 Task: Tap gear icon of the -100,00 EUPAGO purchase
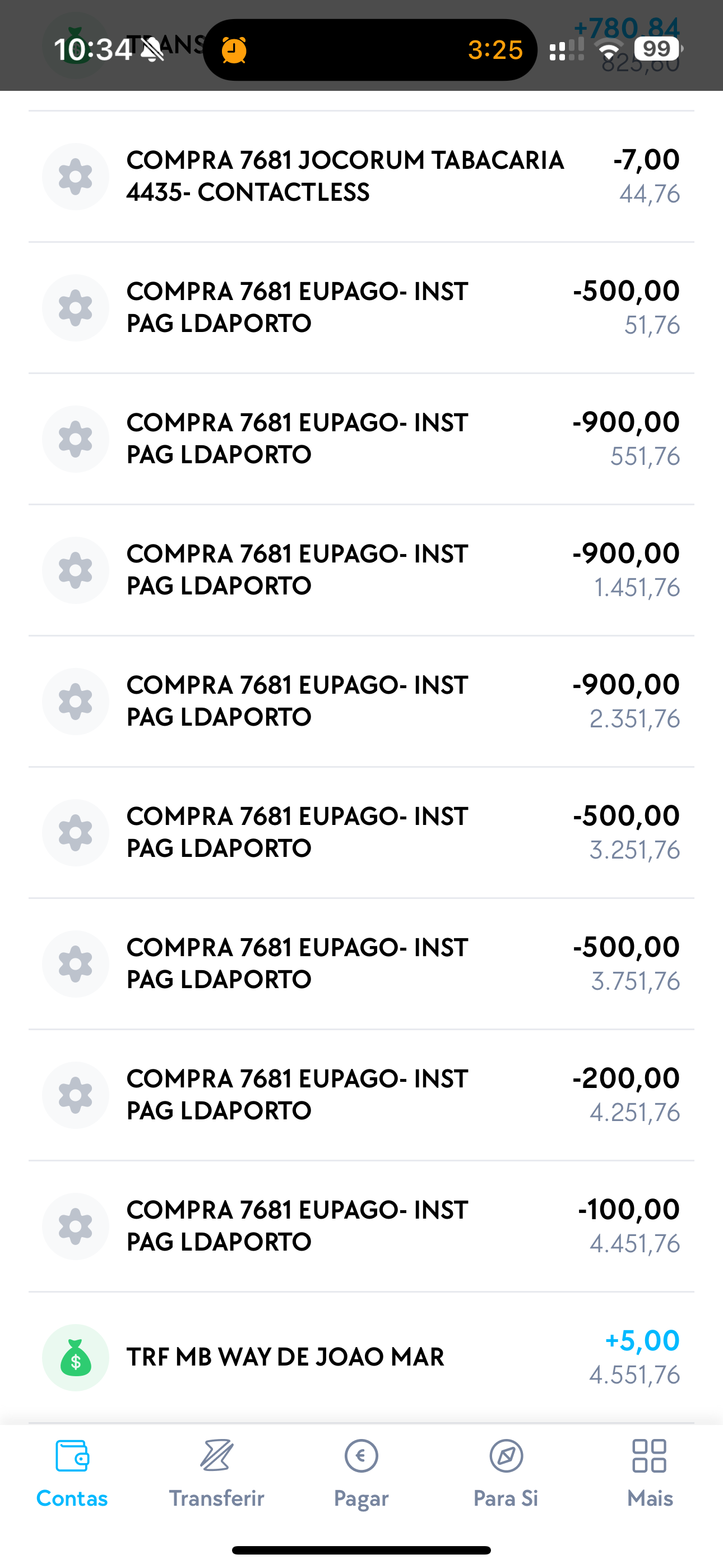click(76, 1226)
